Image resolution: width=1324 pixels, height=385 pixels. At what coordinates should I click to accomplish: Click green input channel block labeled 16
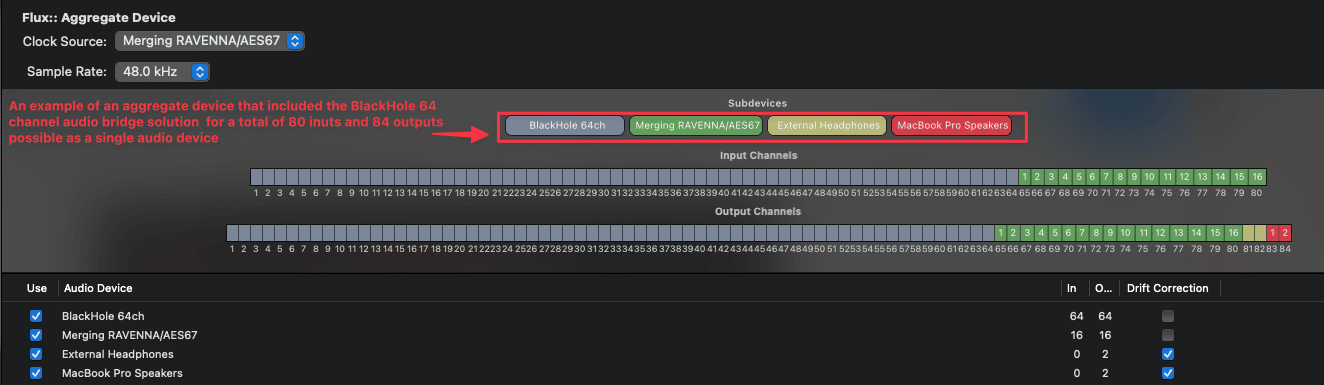[x=1257, y=177]
